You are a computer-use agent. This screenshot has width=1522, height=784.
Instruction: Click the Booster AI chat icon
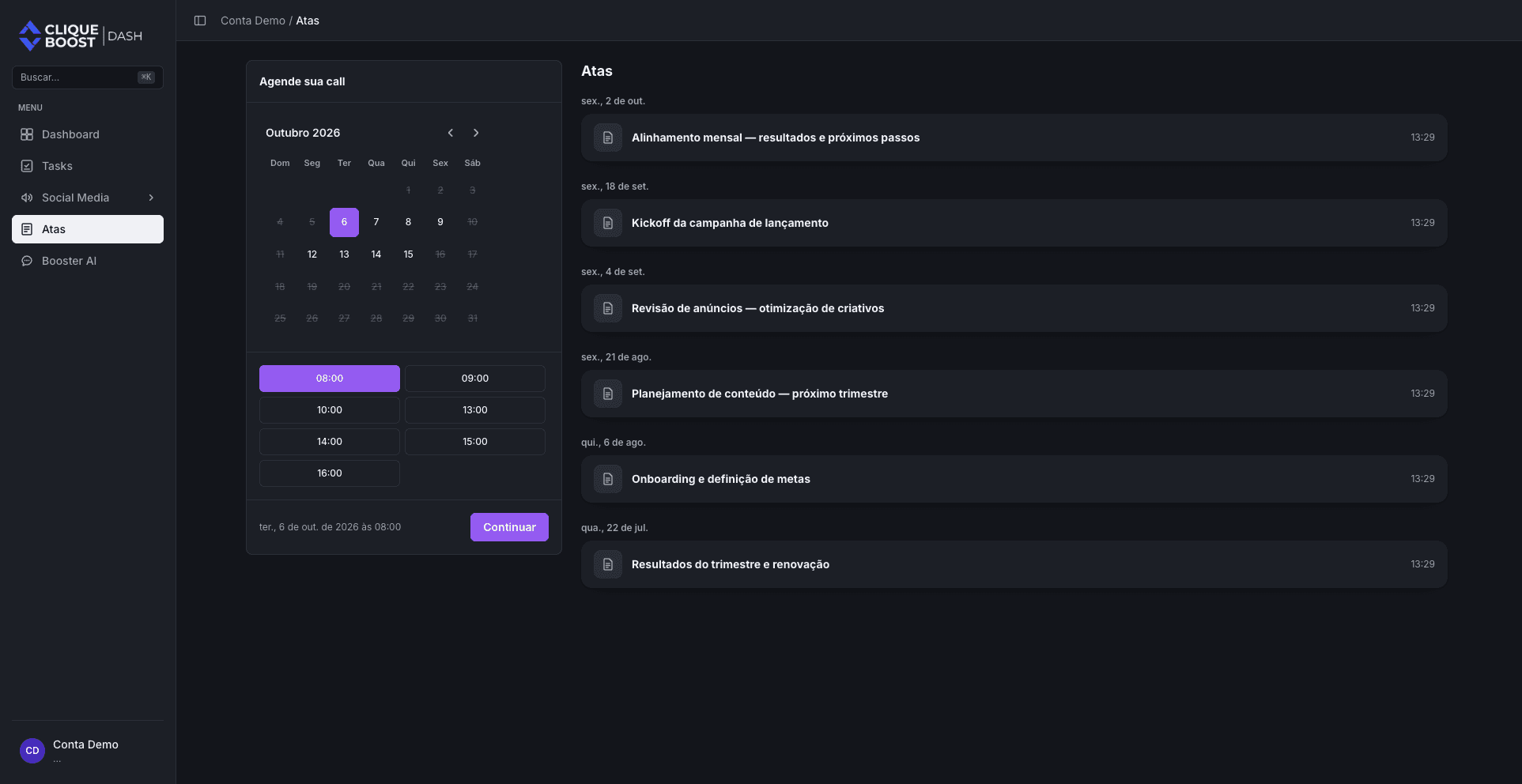[x=27, y=261]
